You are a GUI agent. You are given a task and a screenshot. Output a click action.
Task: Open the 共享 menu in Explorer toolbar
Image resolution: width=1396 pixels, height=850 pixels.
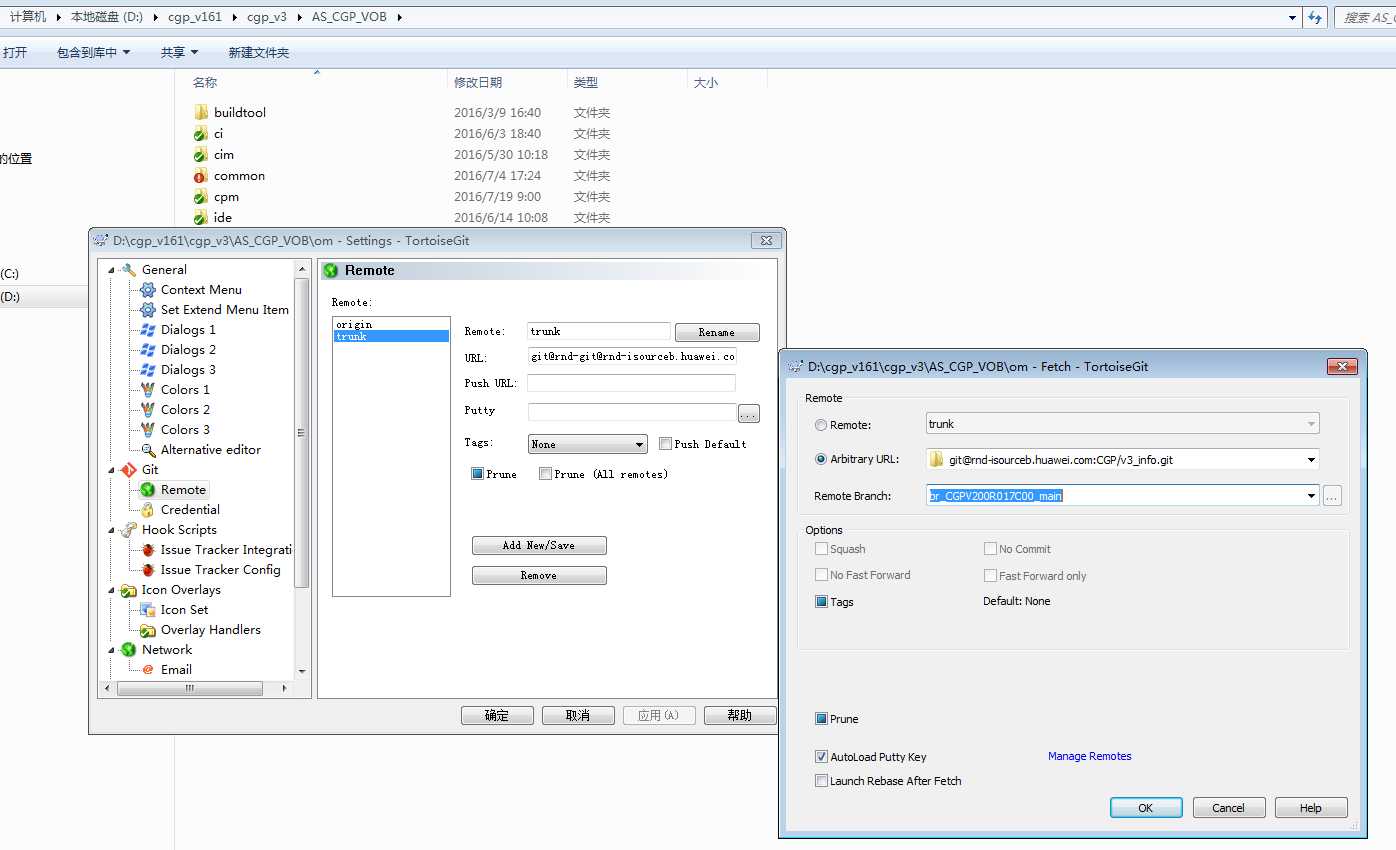point(179,52)
